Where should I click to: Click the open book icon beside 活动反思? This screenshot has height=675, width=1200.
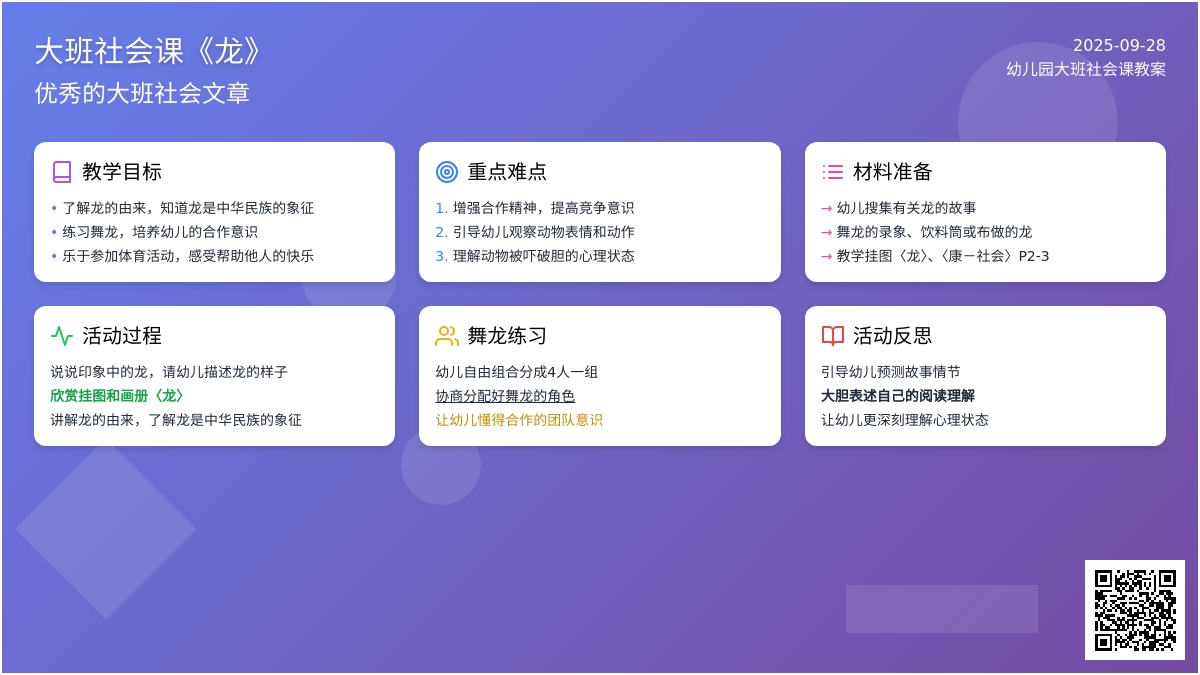(x=832, y=336)
